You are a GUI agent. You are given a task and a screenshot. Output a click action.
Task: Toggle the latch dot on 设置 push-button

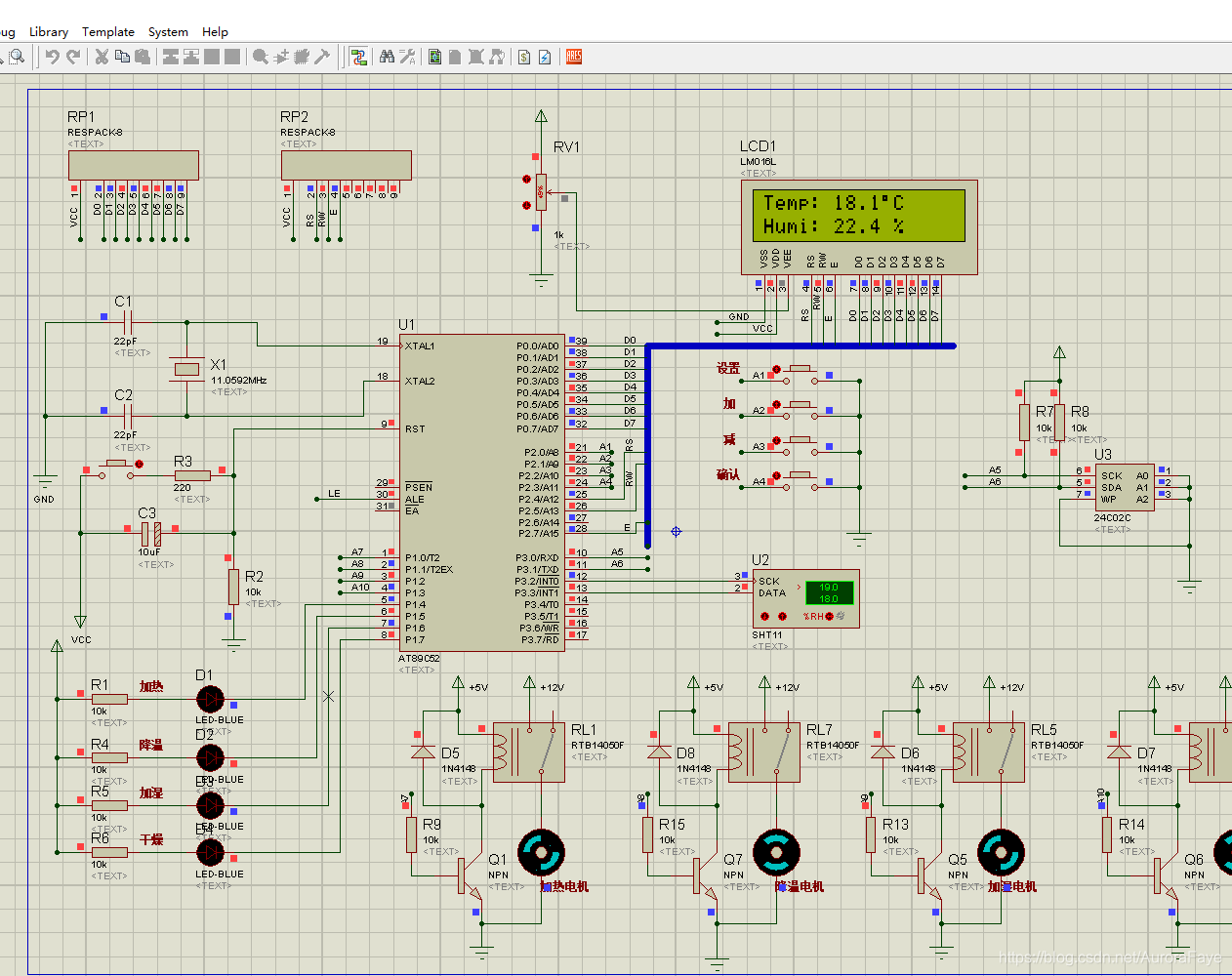click(x=776, y=368)
